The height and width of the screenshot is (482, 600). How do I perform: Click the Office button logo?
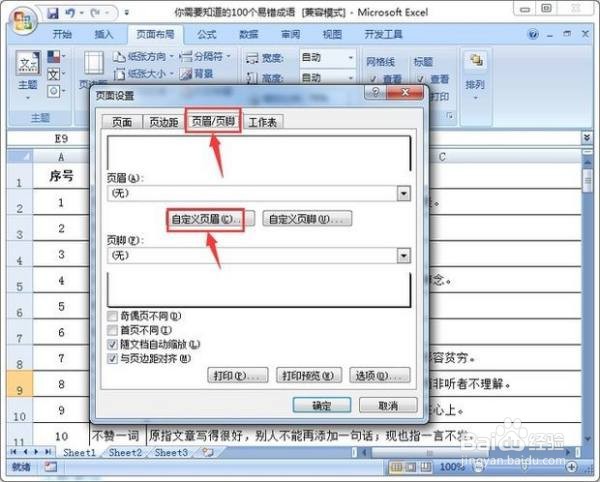click(x=23, y=20)
